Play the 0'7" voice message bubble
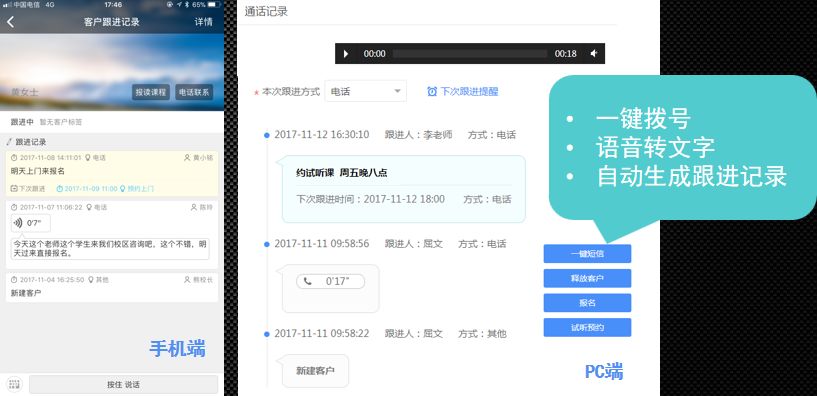Screen dimensions: 817x396 pos(31,223)
